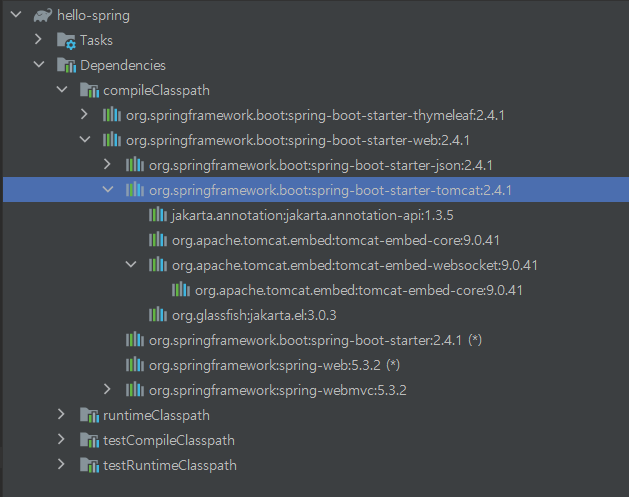Viewport: 629px width, 497px height.
Task: Expand the testRuntimeClasspath node
Action: point(61,464)
